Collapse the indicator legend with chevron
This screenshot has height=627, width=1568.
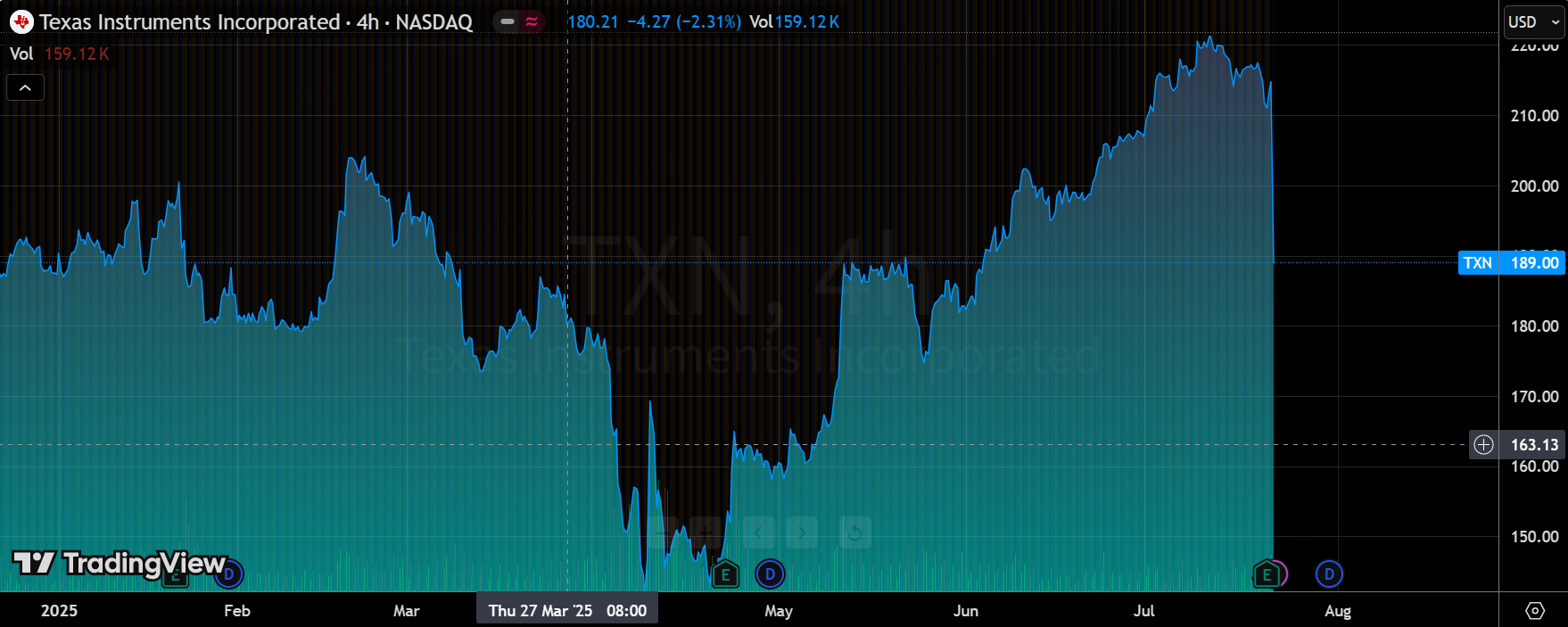point(25,87)
